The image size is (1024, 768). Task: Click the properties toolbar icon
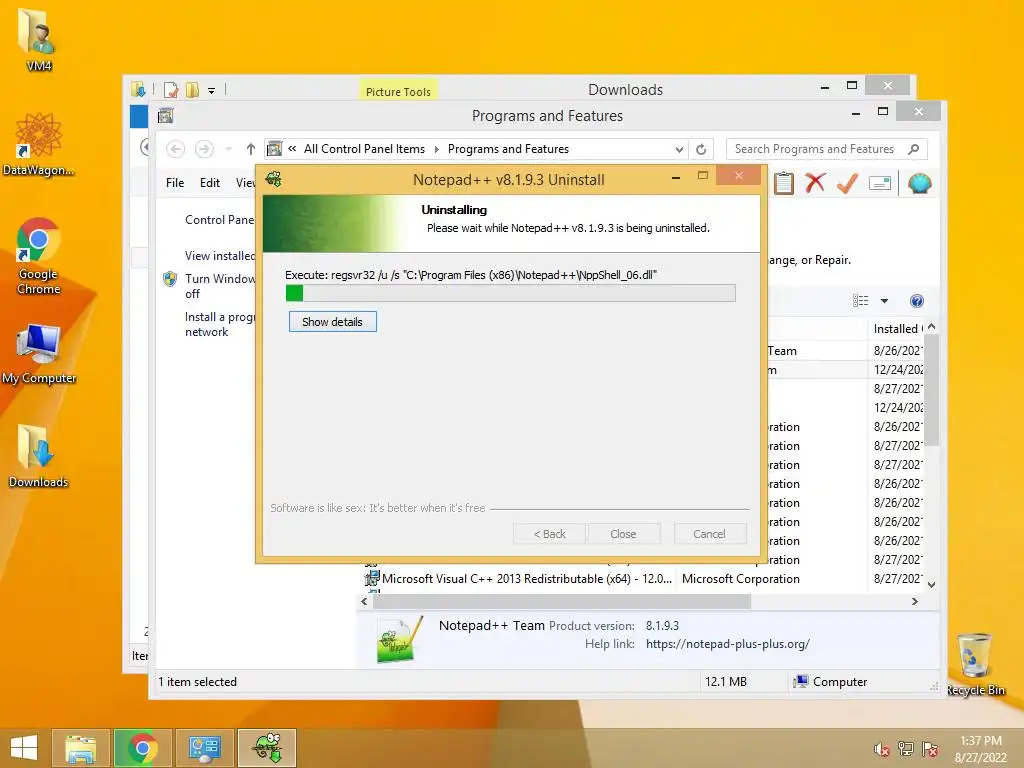[x=880, y=184]
